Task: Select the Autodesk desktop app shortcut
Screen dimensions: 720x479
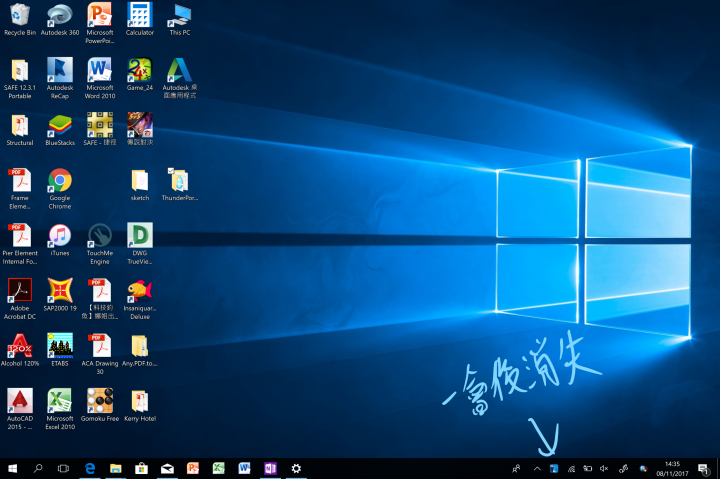Action: tap(180, 78)
